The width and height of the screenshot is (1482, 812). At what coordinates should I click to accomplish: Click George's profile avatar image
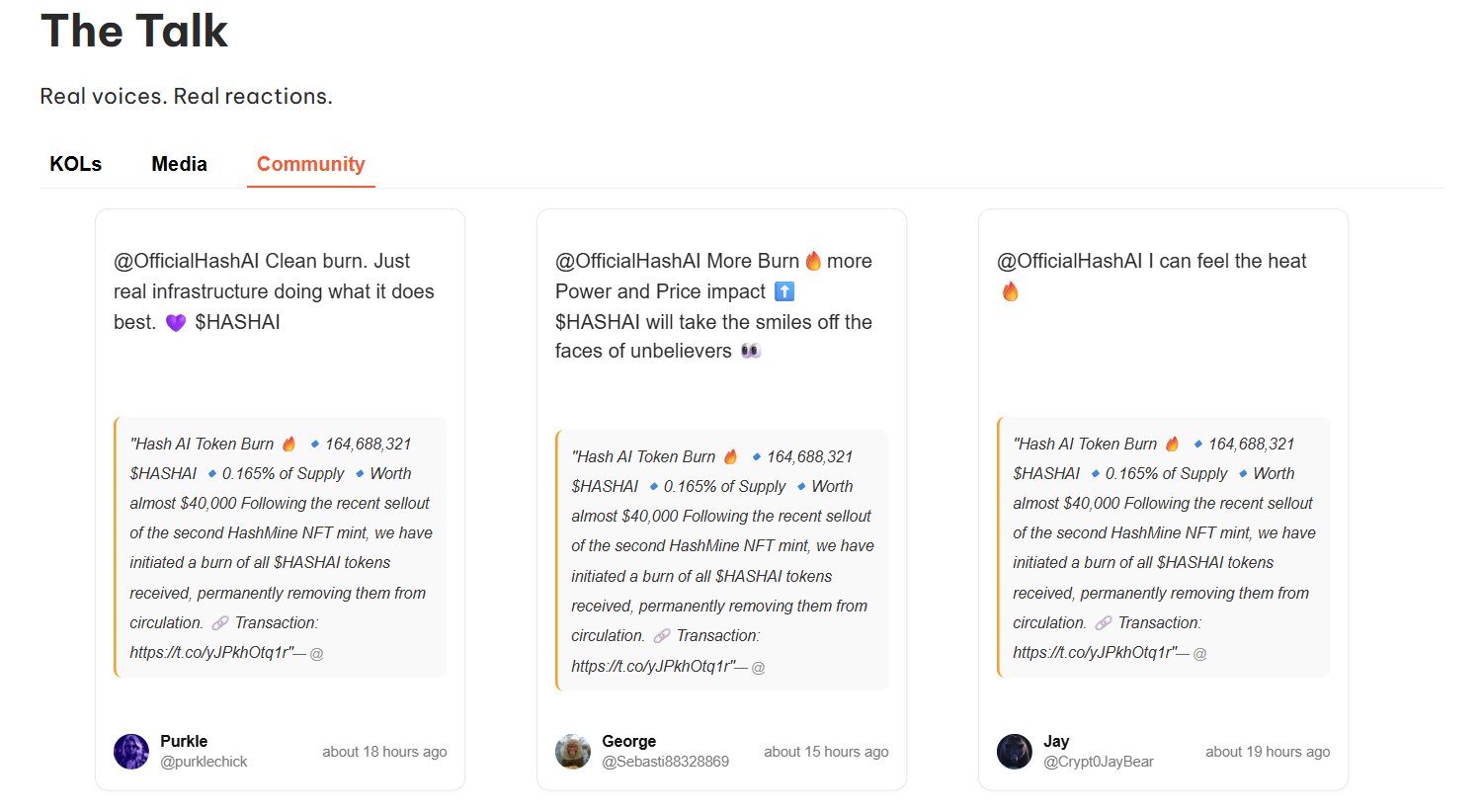coord(573,752)
